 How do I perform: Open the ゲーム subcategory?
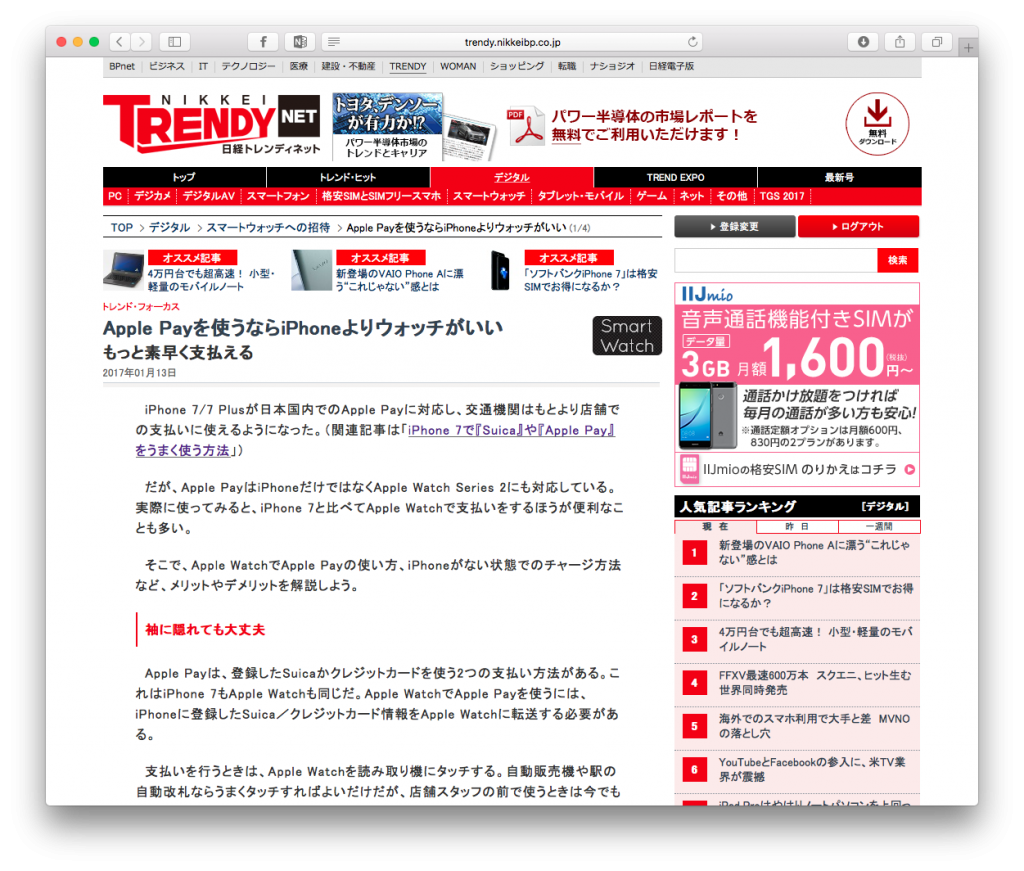652,196
